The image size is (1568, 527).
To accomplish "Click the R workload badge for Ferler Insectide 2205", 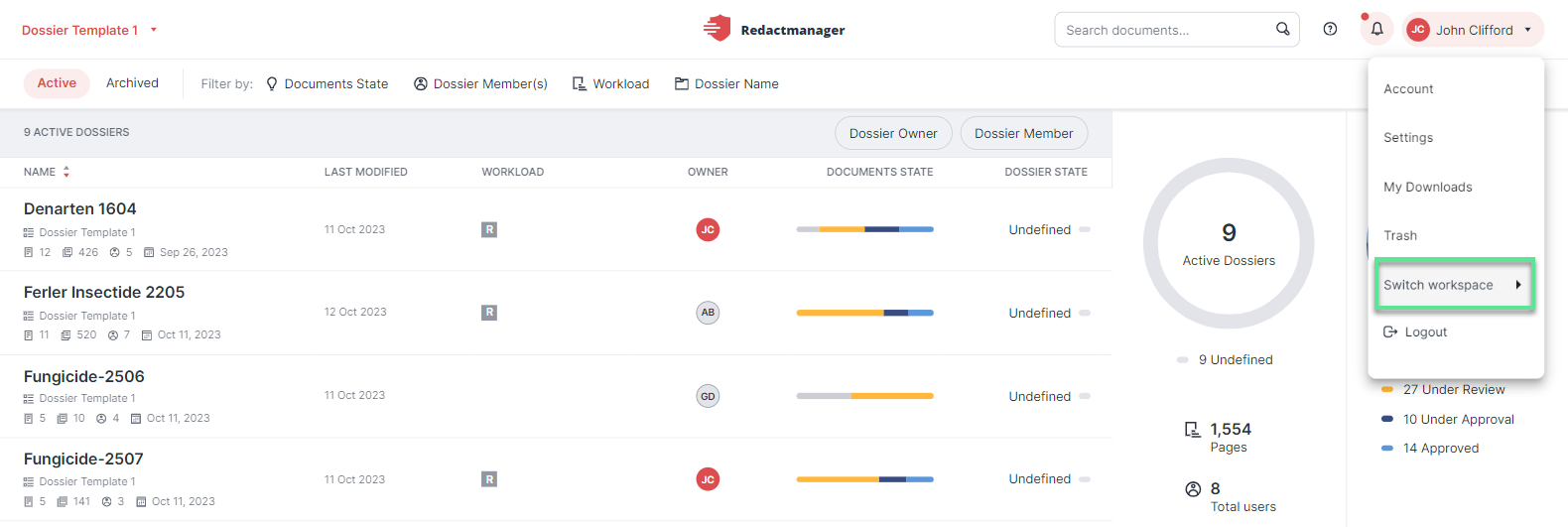I will pyautogui.click(x=489, y=313).
